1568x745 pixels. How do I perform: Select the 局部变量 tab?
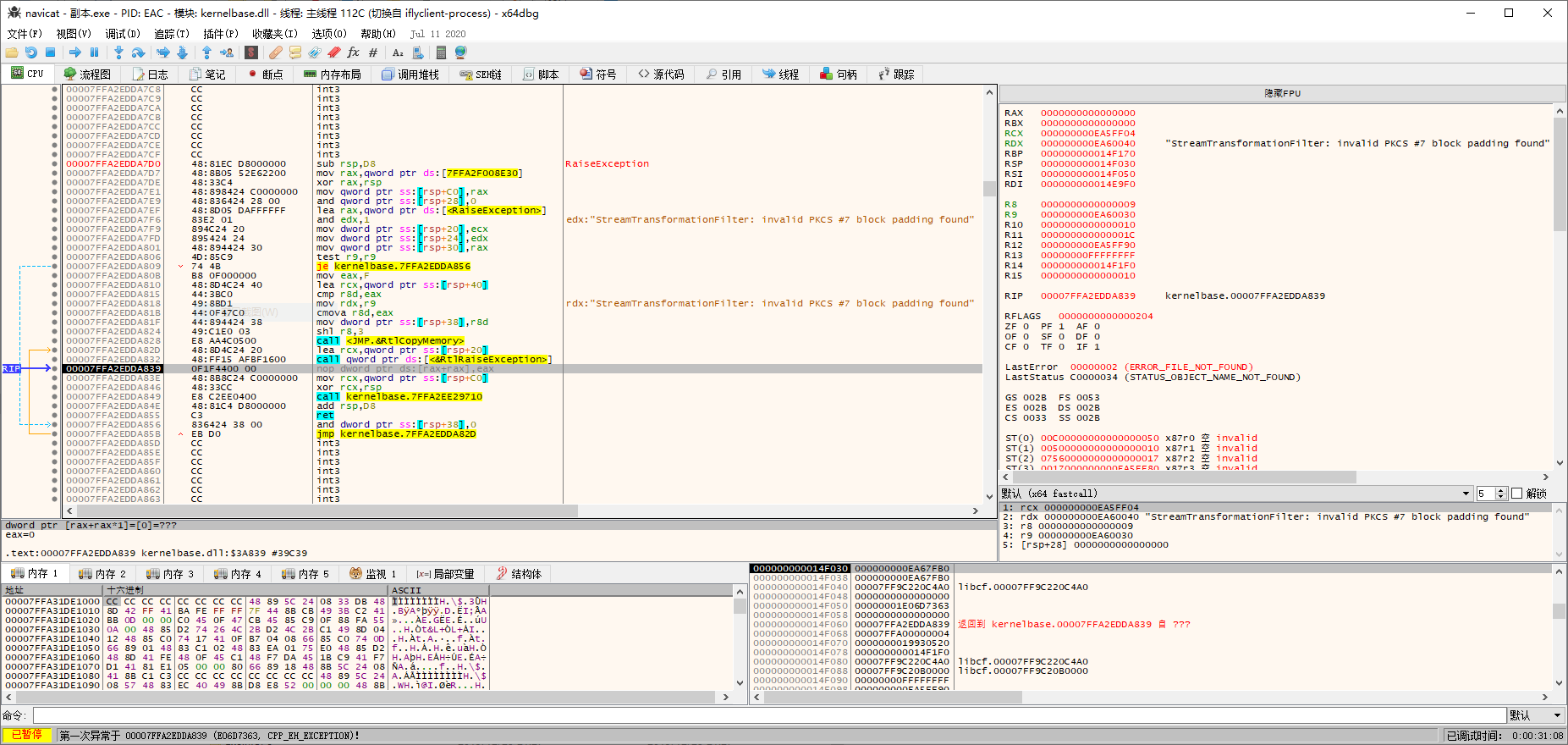(445, 574)
